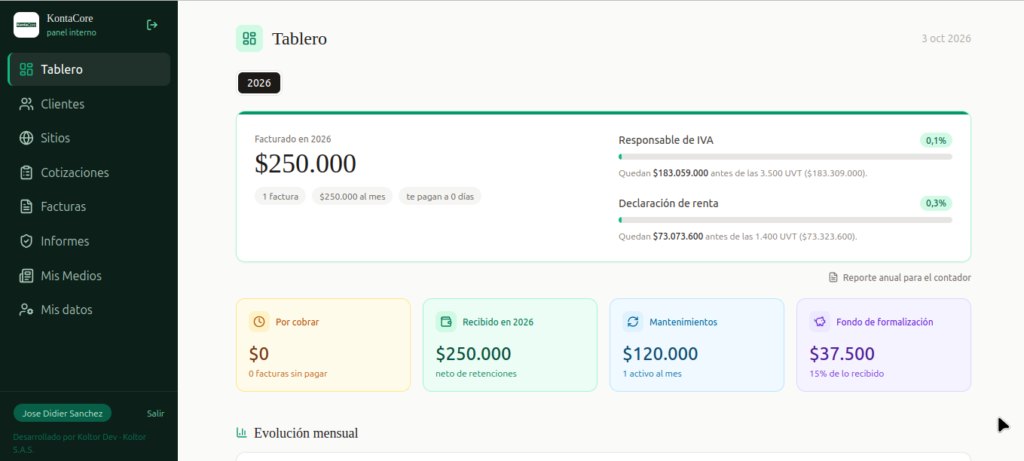Click the Cotizaciones clipboard icon

pyautogui.click(x=26, y=172)
